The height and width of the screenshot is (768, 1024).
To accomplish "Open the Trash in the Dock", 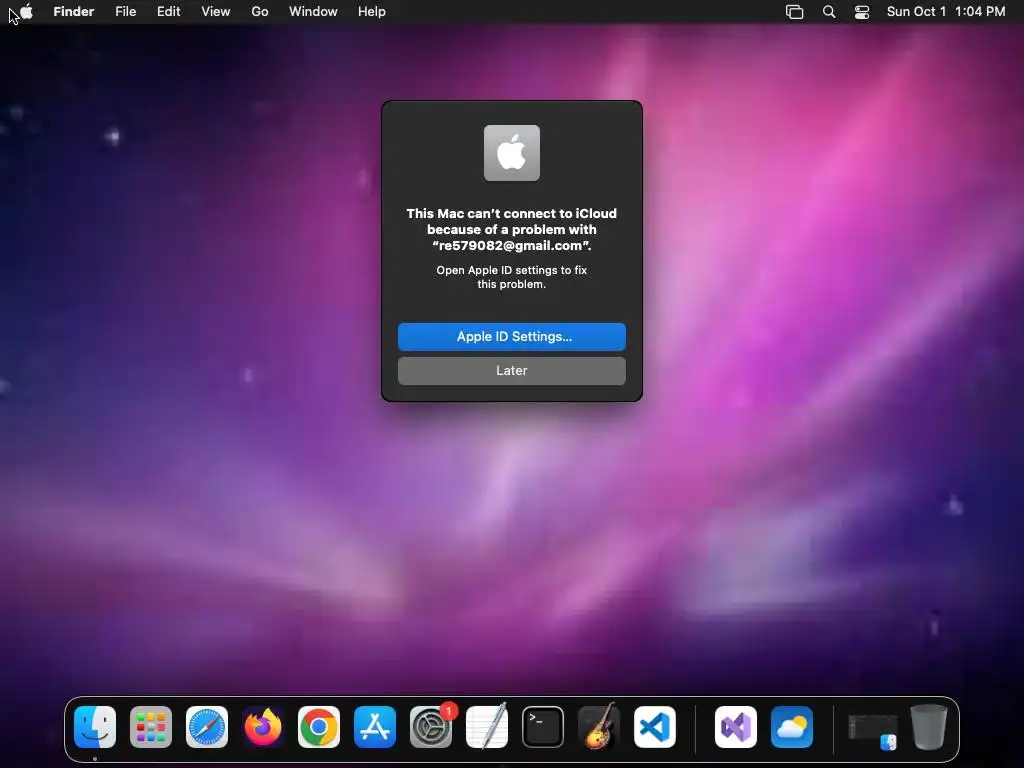I will click(x=929, y=727).
